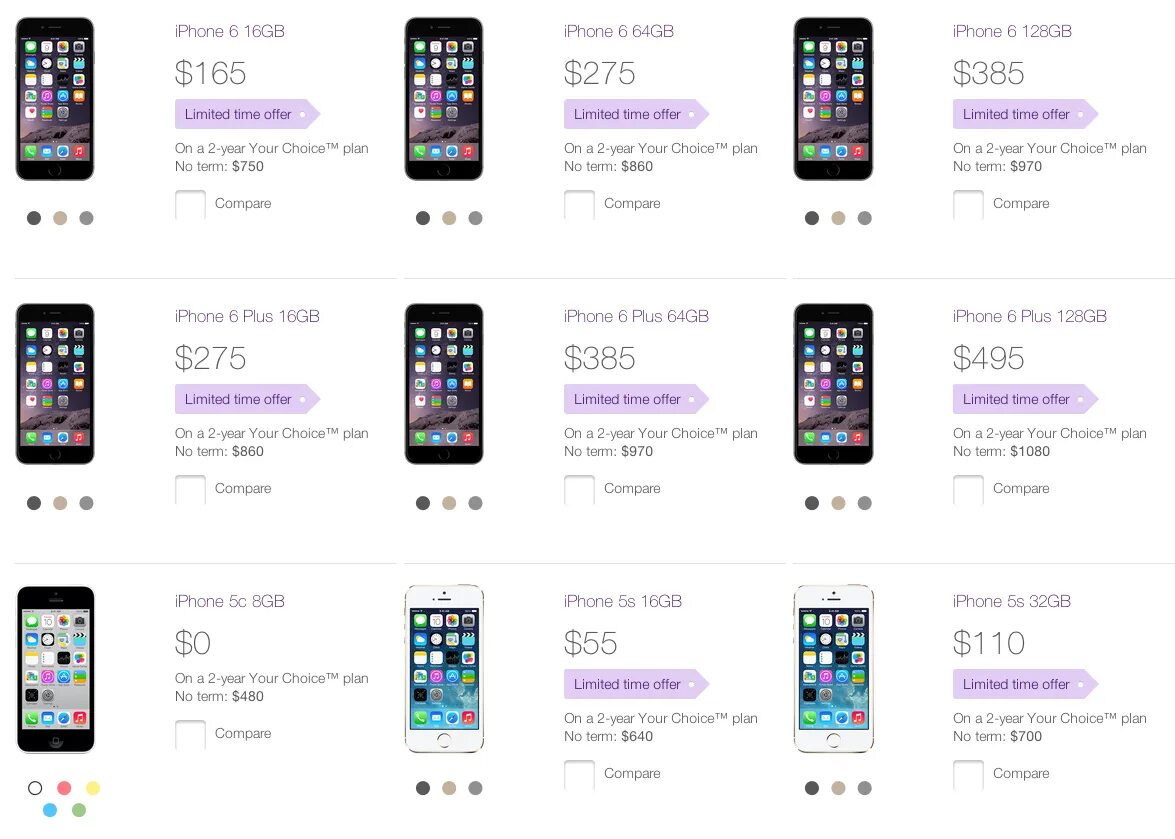The image size is (1175, 839).
Task: Choose the gold color swatch for iPhone 6 16GB
Action: 60,218
